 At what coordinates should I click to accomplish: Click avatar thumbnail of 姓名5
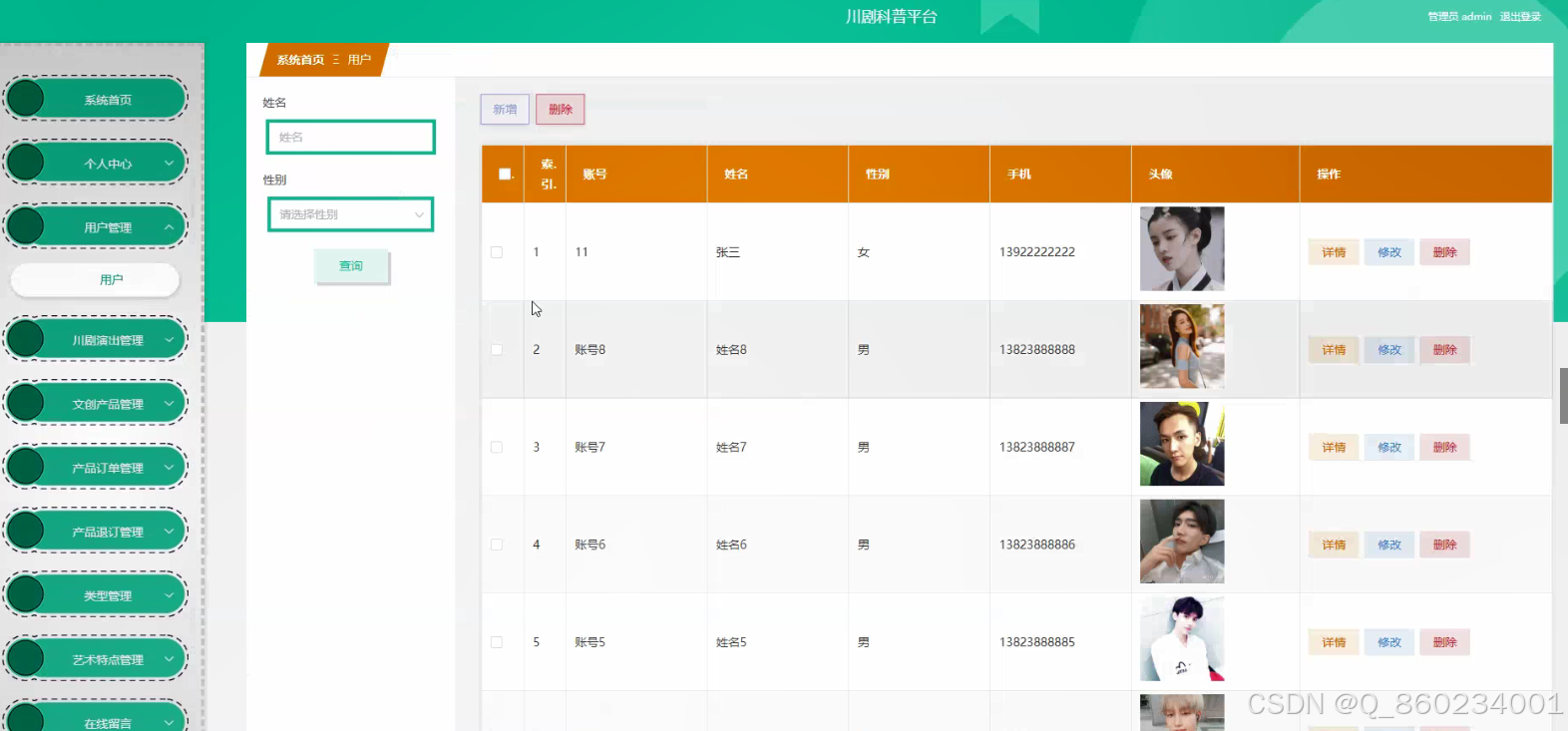click(x=1182, y=640)
